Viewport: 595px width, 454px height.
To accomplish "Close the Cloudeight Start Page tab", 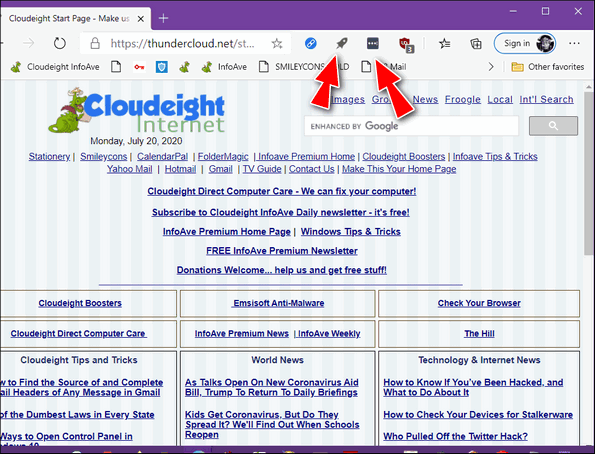I will pos(141,19).
